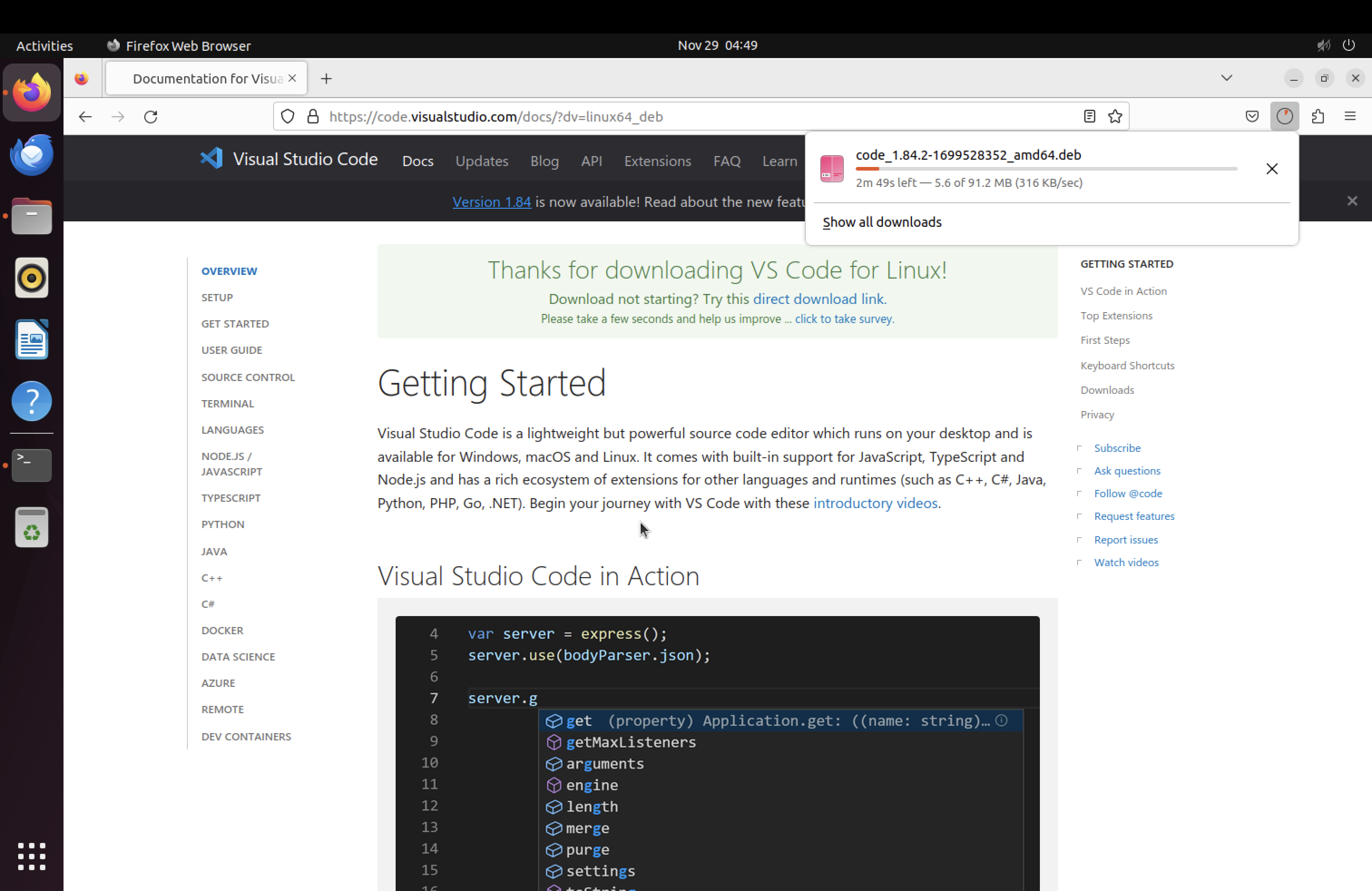1372x891 pixels.
Task: Click the clock in the top bar
Action: click(x=717, y=45)
